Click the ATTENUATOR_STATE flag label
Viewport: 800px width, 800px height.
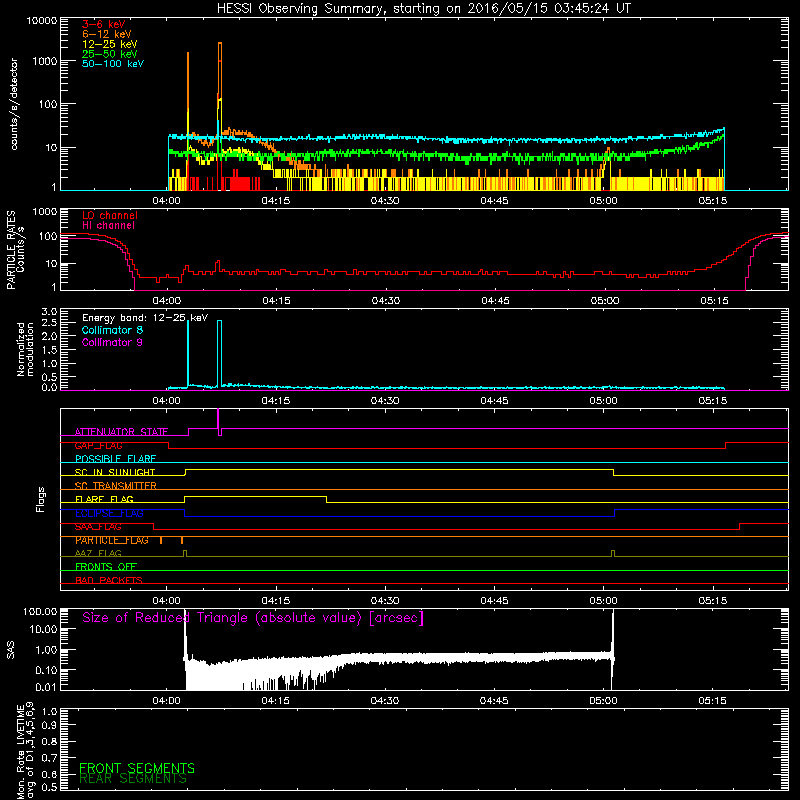coord(121,432)
